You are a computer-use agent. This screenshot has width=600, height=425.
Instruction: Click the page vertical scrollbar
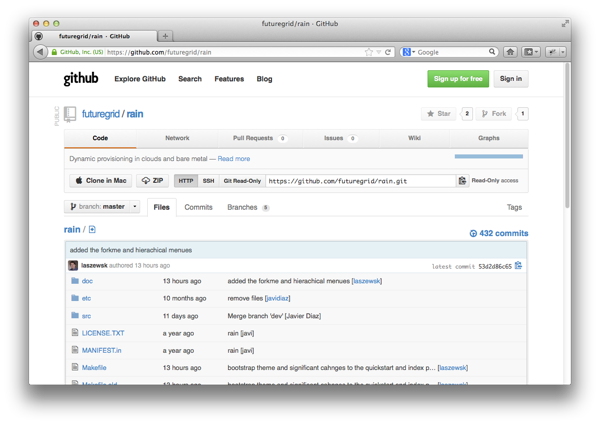click(x=567, y=136)
